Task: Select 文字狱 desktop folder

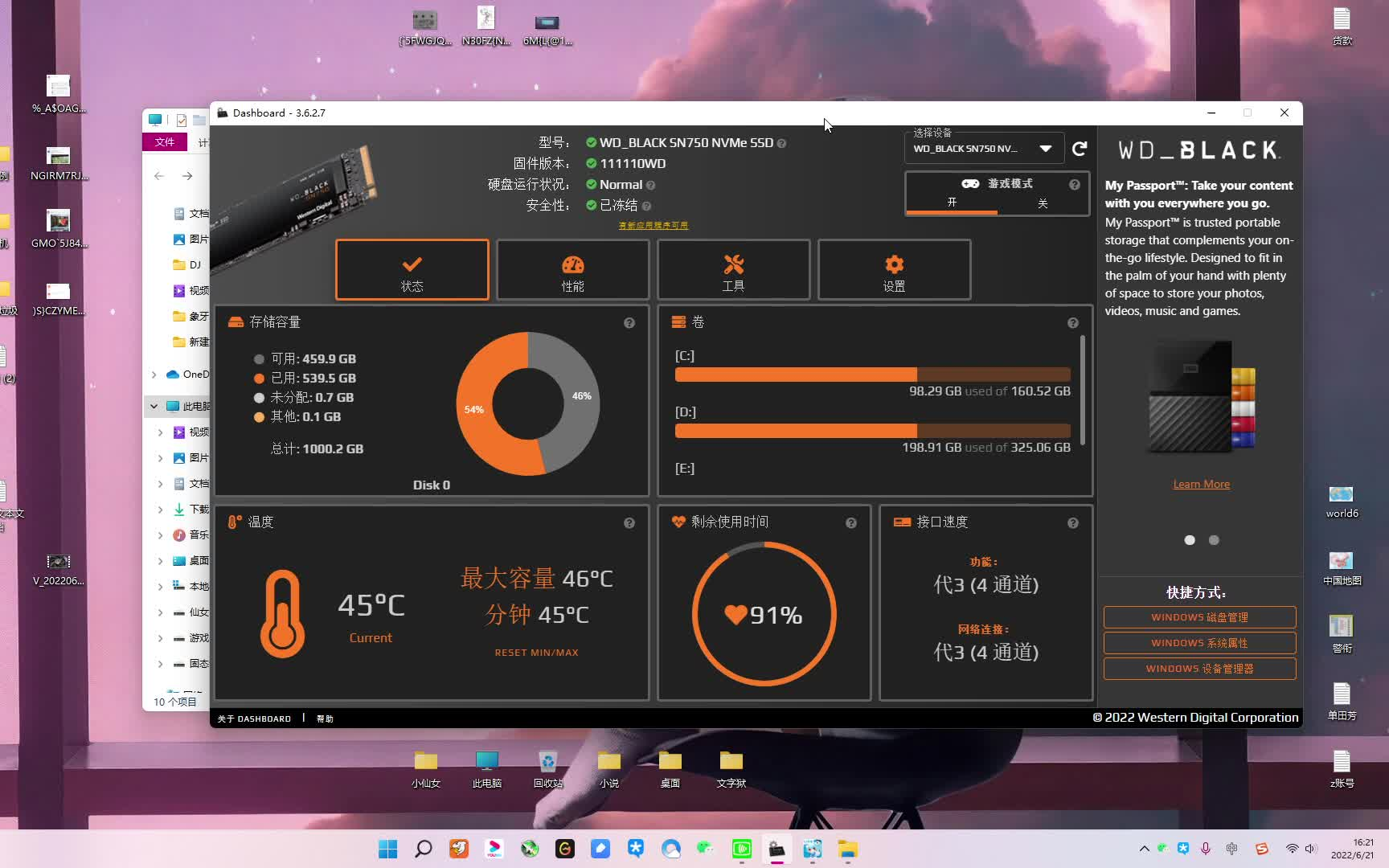Action: (x=731, y=769)
